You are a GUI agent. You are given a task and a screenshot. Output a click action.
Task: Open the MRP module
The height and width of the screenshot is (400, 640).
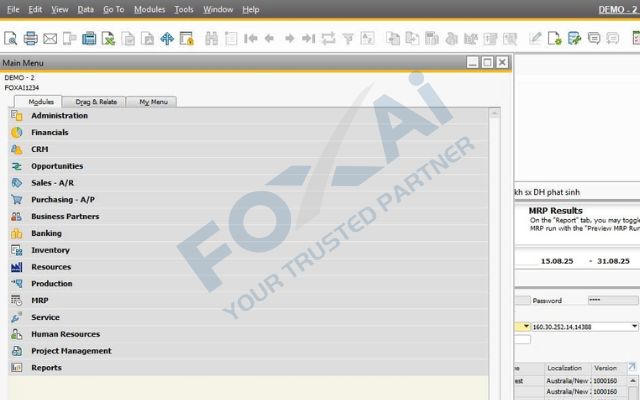[248, 300]
